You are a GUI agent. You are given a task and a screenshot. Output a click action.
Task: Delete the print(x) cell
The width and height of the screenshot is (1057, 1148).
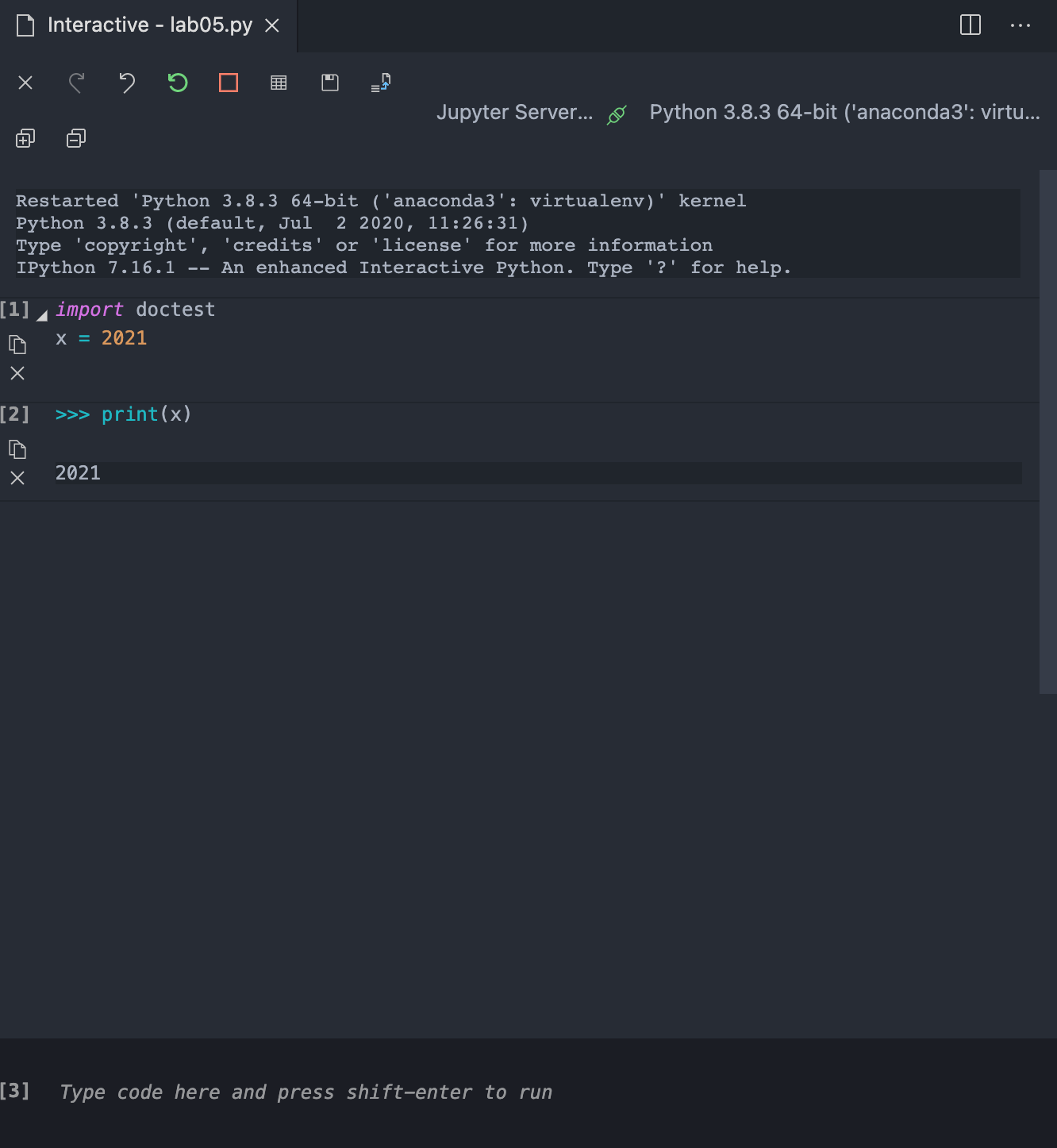[x=17, y=477]
